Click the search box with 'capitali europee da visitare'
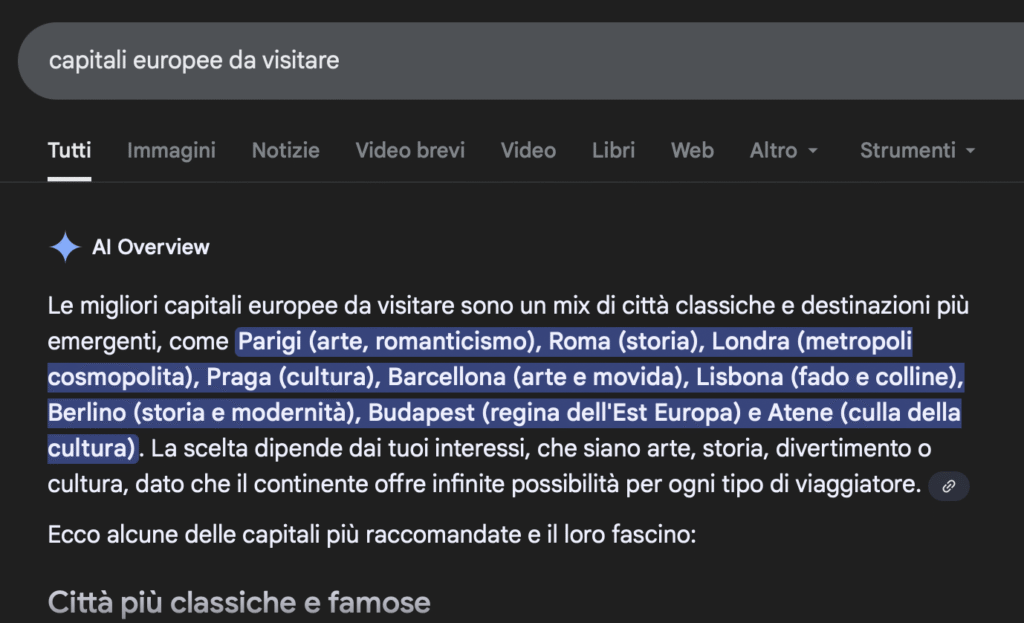Screen dimensions: 1024x623 pyautogui.click(x=500, y=61)
